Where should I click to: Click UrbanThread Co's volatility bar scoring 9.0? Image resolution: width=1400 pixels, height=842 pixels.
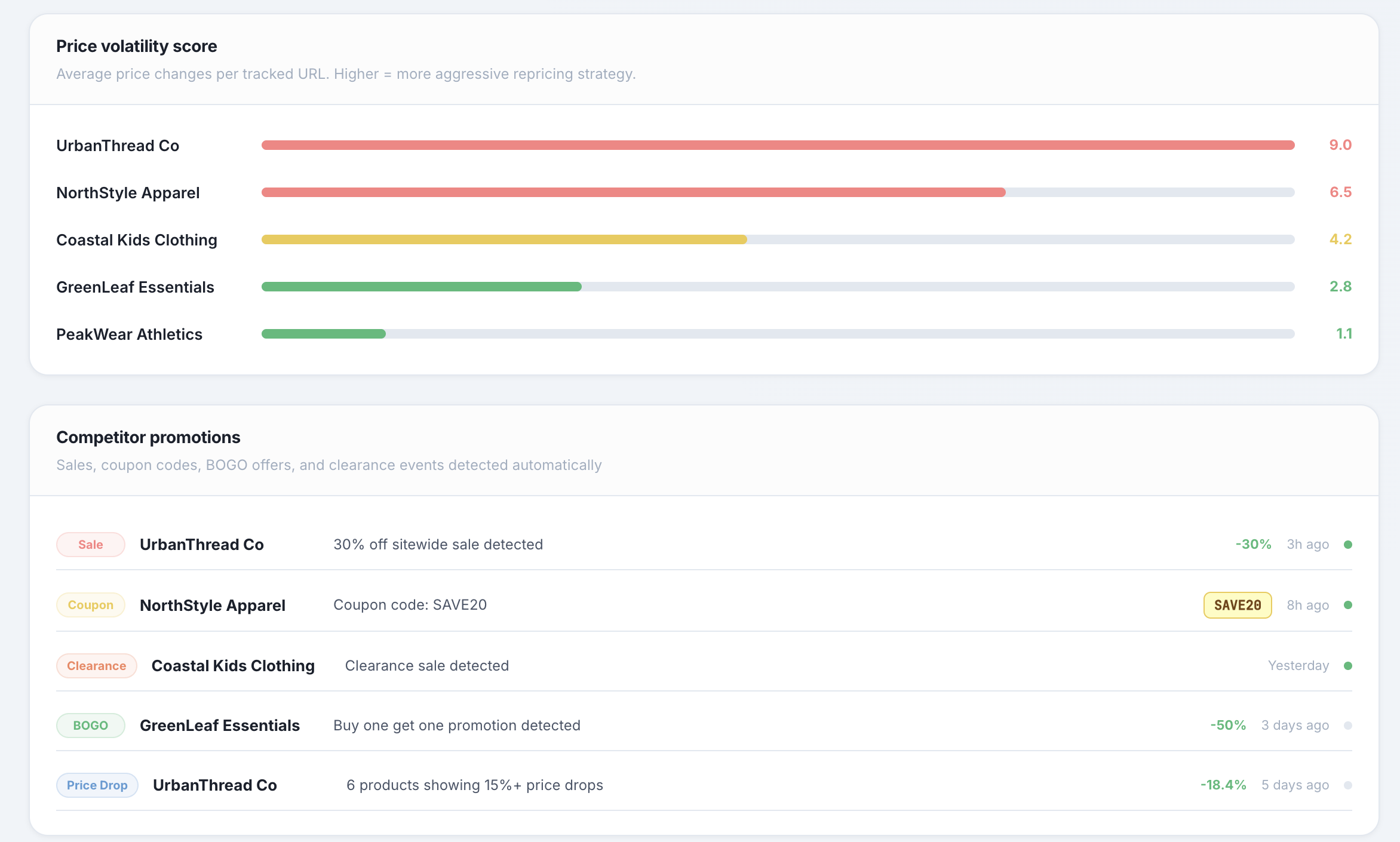pyautogui.click(x=776, y=145)
